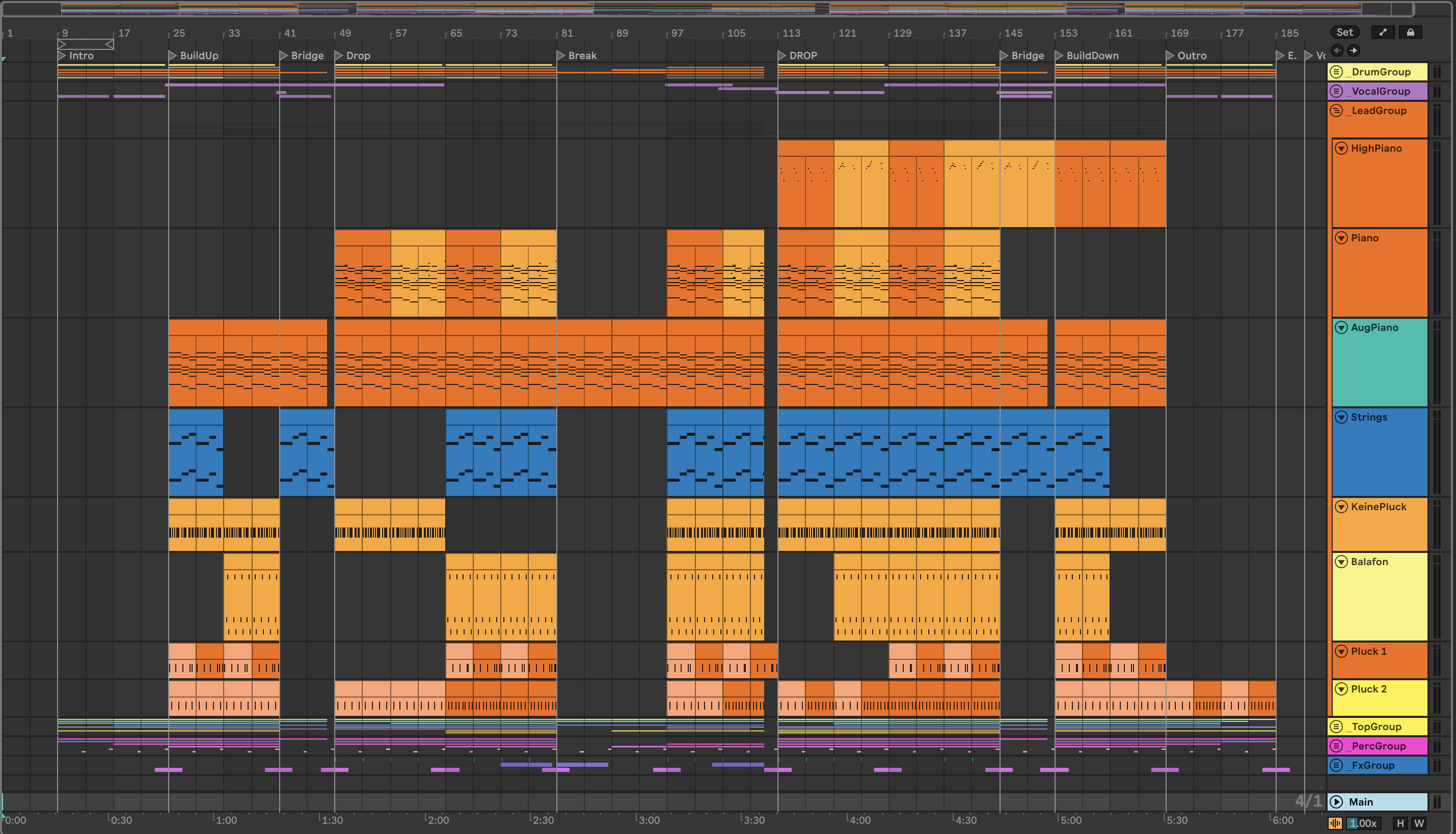Click the Main track level meter

click(x=1437, y=802)
